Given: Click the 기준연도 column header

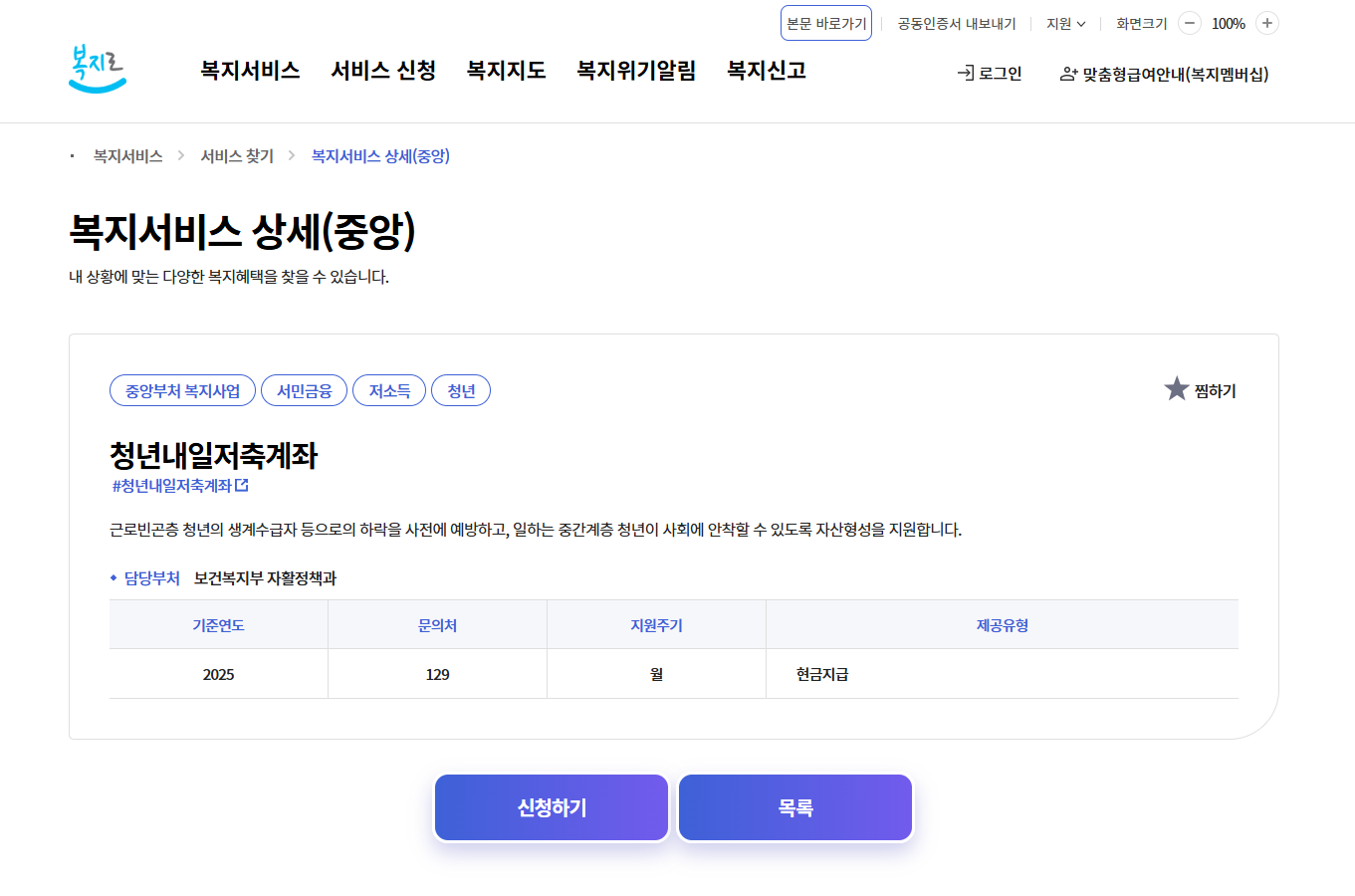Looking at the screenshot, I should [219, 625].
